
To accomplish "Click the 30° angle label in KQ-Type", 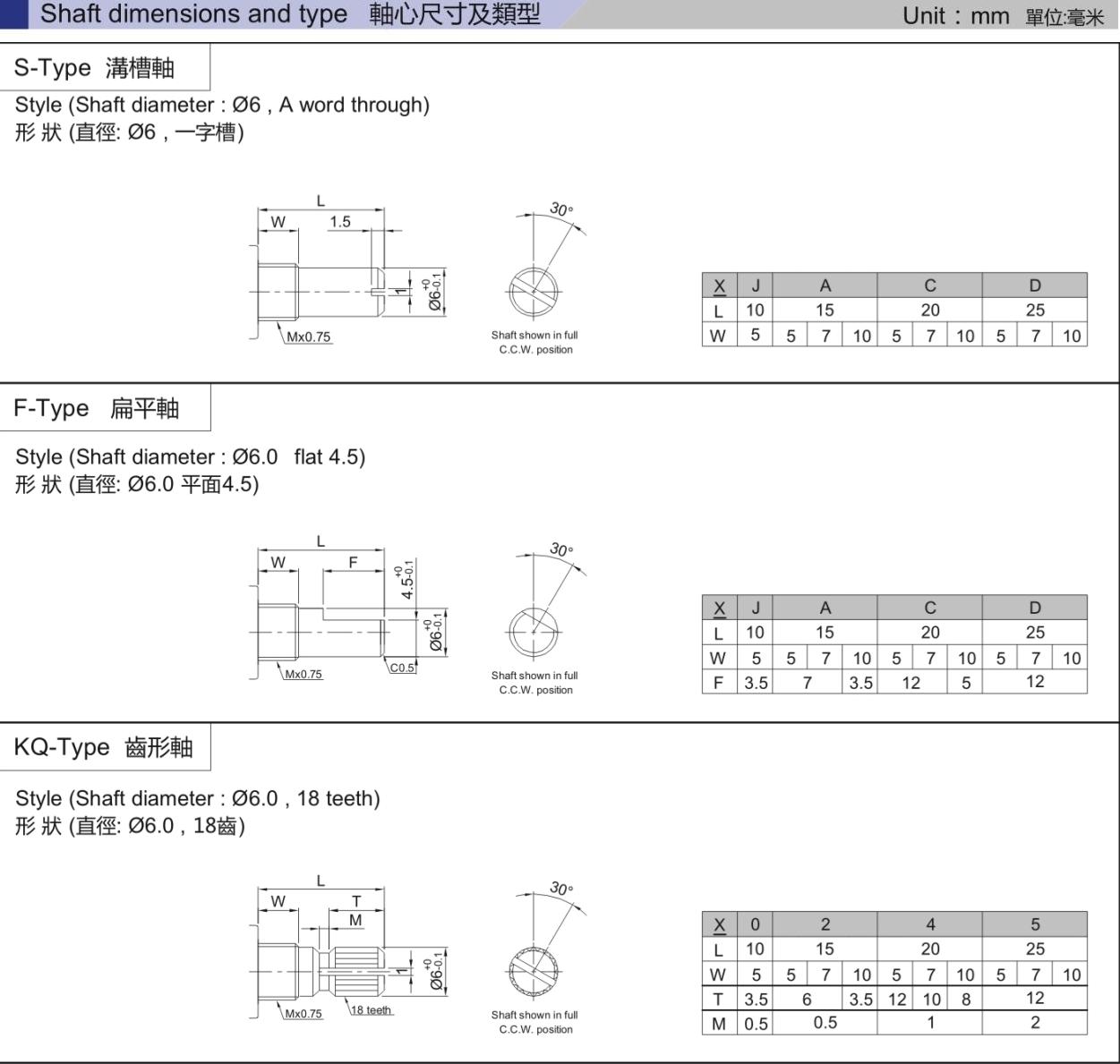I will click(560, 888).
